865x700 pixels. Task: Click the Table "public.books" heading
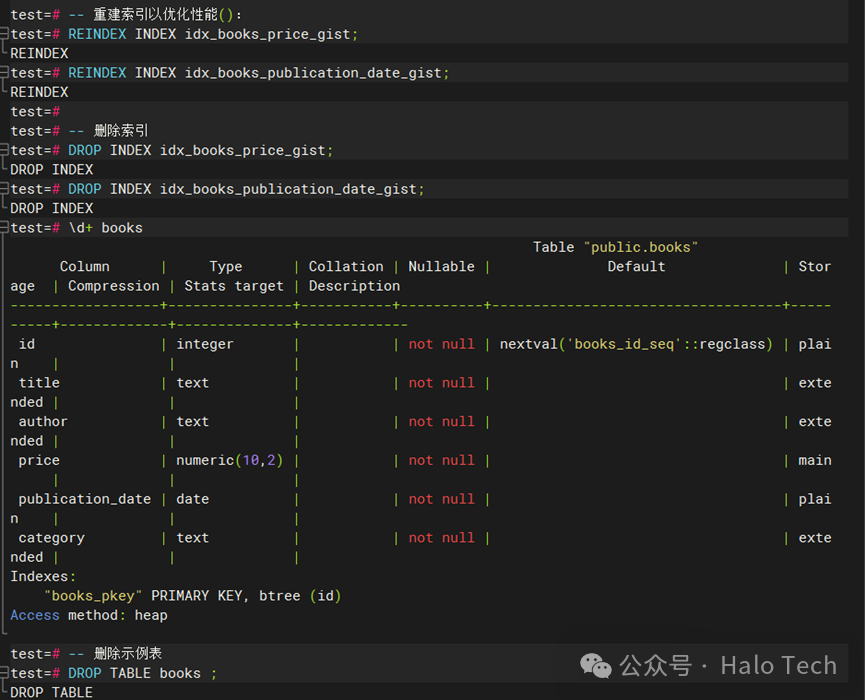[x=615, y=247]
